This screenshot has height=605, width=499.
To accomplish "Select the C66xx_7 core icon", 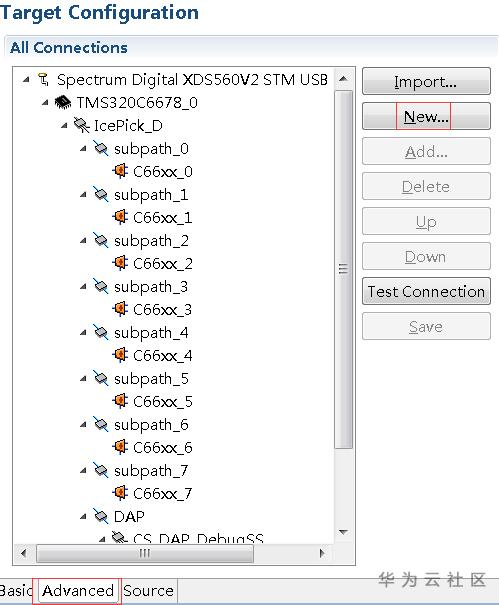I will (x=120, y=493).
